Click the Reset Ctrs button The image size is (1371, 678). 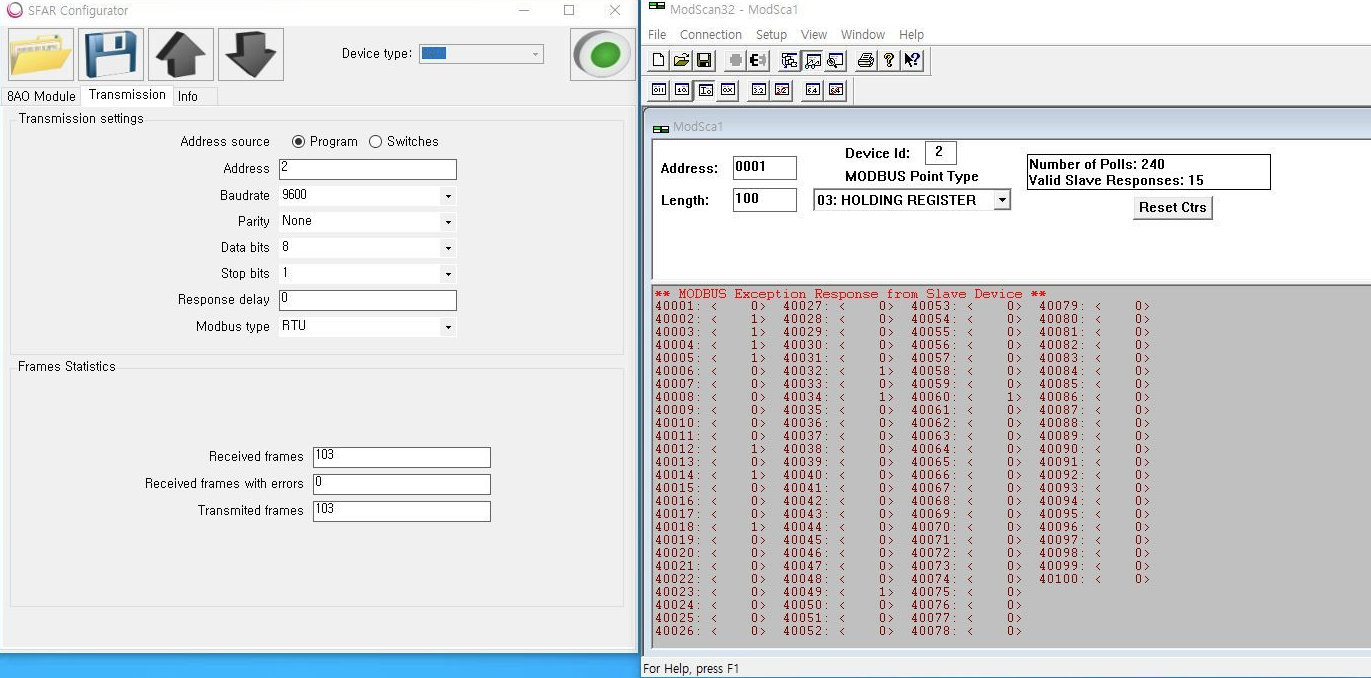(x=1172, y=207)
